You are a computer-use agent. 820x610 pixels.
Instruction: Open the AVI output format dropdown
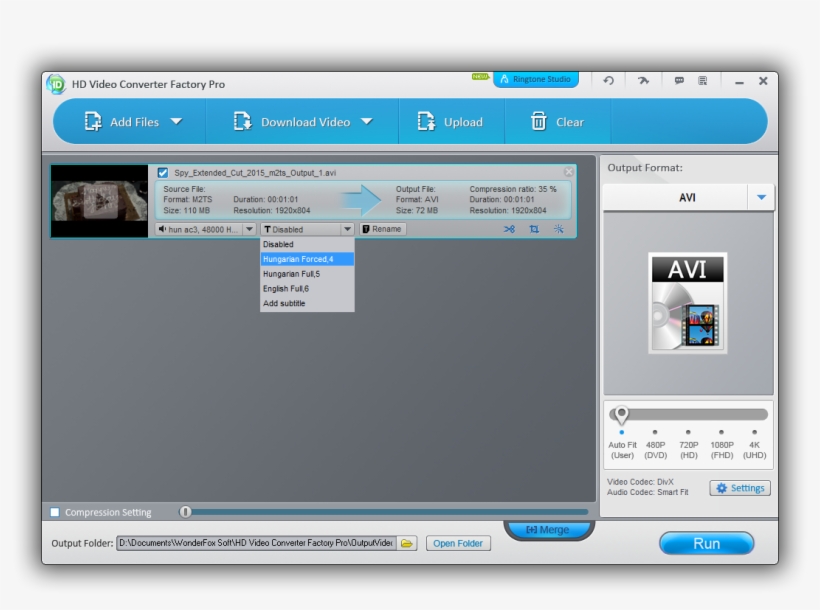click(761, 198)
